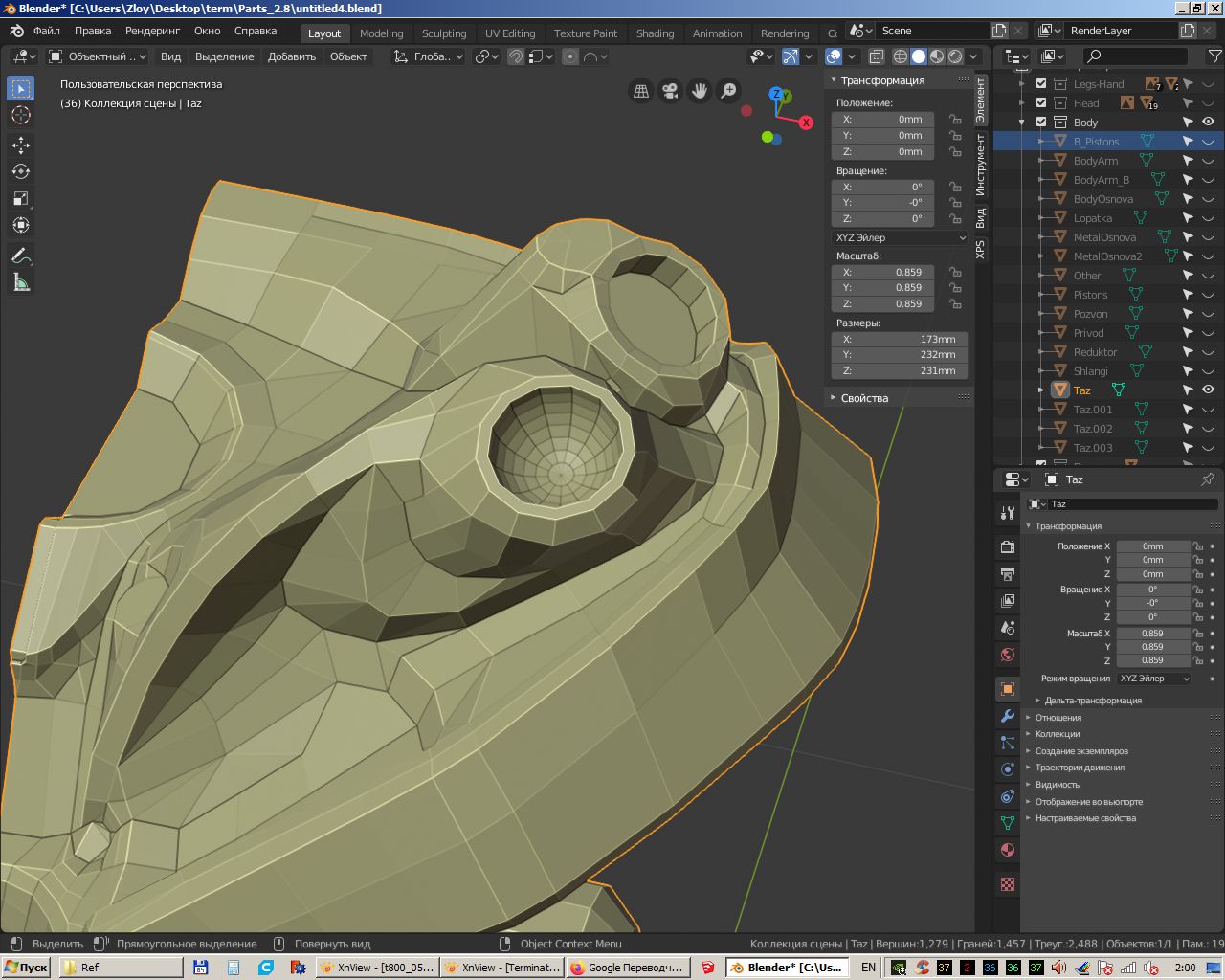Open the Particles properties tab
This screenshot has height=980, width=1225.
coord(1007,743)
